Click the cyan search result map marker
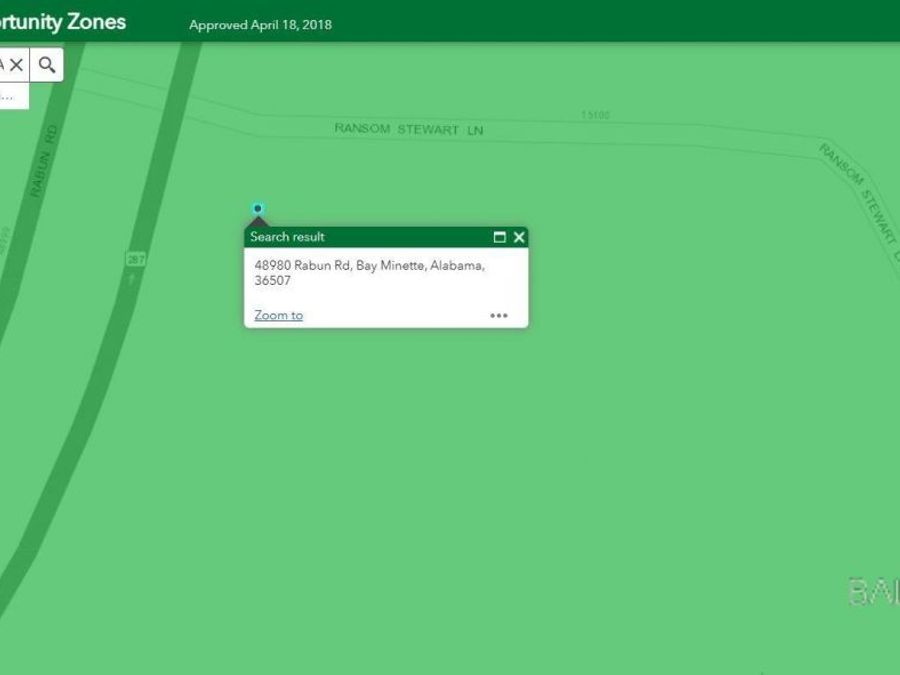 [x=258, y=208]
